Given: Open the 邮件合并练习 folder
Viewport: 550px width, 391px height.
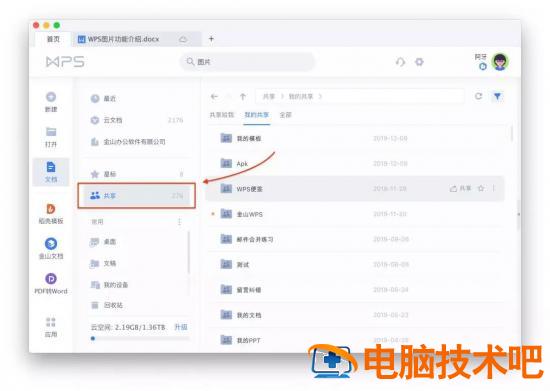Looking at the screenshot, I should pyautogui.click(x=356, y=239).
